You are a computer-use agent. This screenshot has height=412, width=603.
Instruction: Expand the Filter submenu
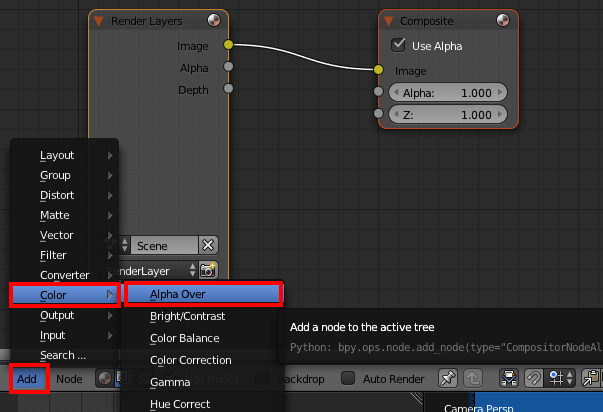(x=64, y=255)
